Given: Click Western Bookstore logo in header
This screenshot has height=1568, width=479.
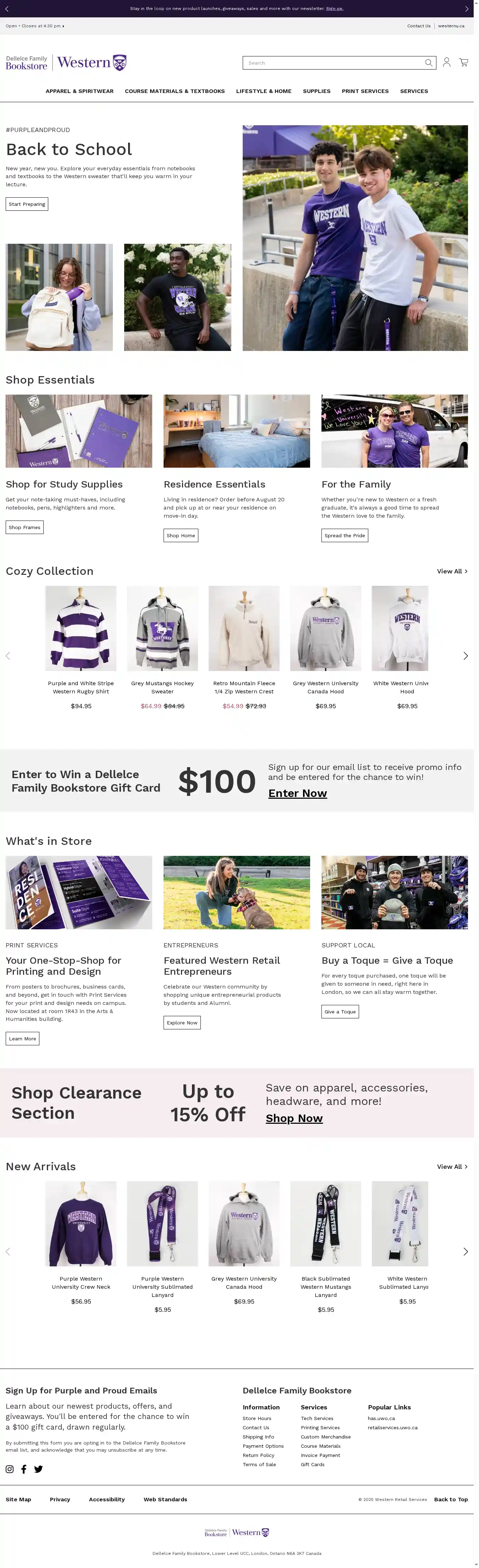Looking at the screenshot, I should (x=66, y=63).
